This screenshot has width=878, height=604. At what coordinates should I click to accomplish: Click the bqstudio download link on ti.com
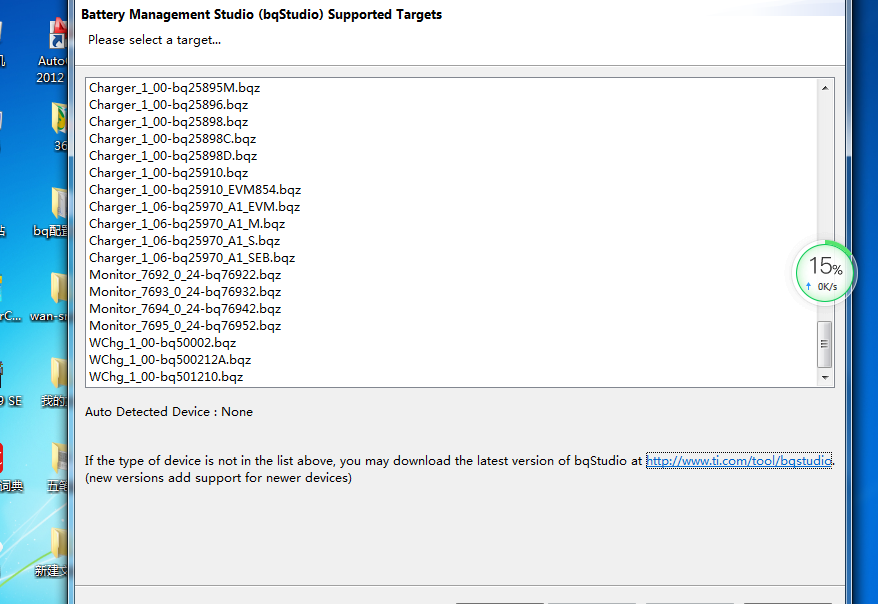[x=738, y=461]
